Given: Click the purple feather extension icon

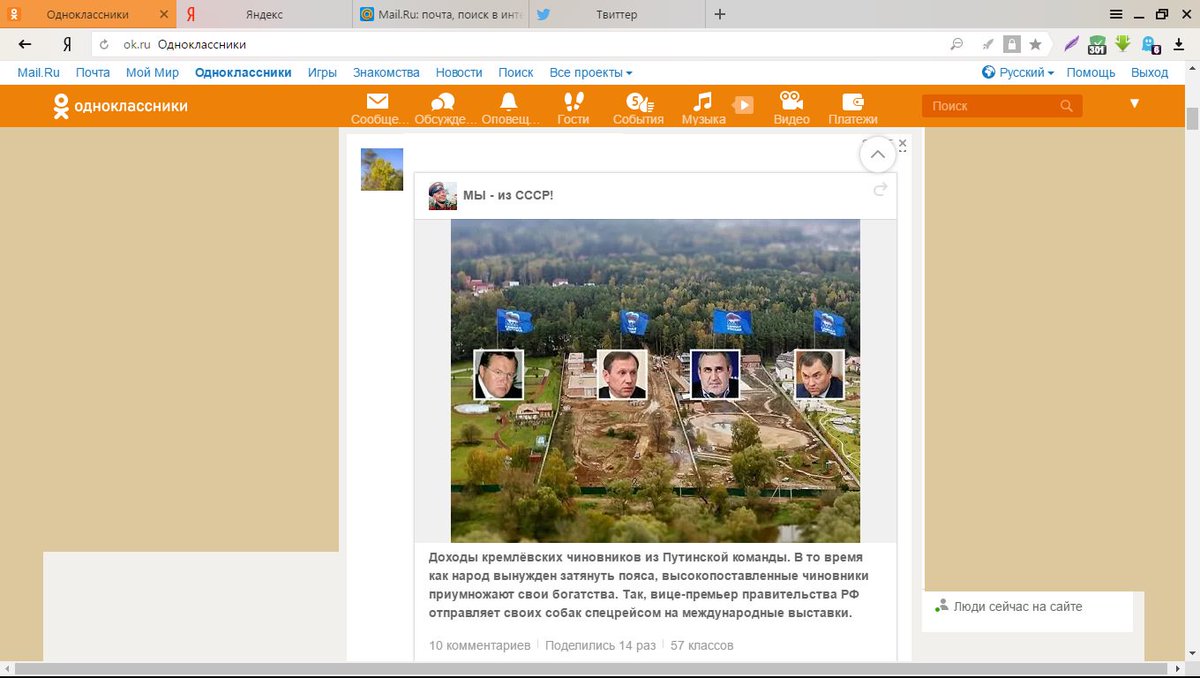Looking at the screenshot, I should 1072,43.
